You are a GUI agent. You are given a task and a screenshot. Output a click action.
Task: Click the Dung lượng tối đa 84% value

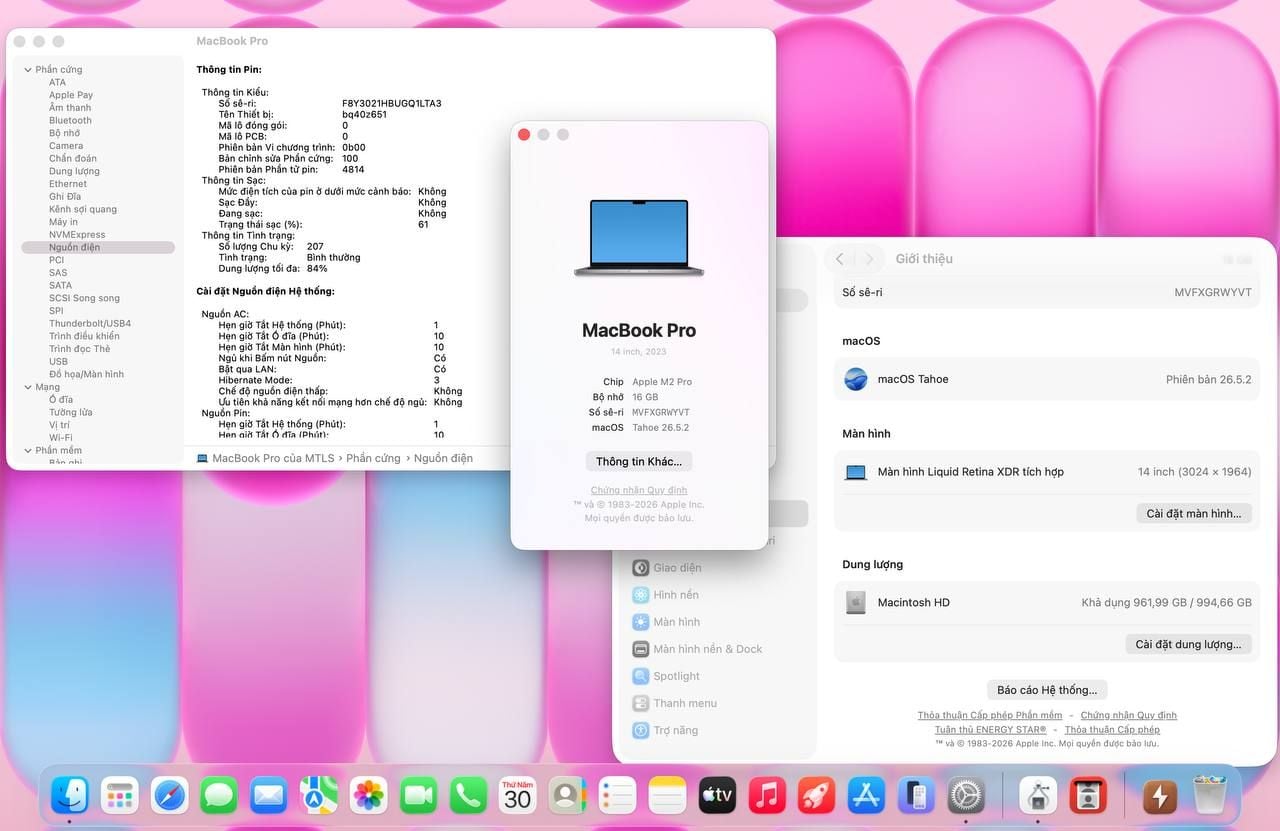(317, 269)
